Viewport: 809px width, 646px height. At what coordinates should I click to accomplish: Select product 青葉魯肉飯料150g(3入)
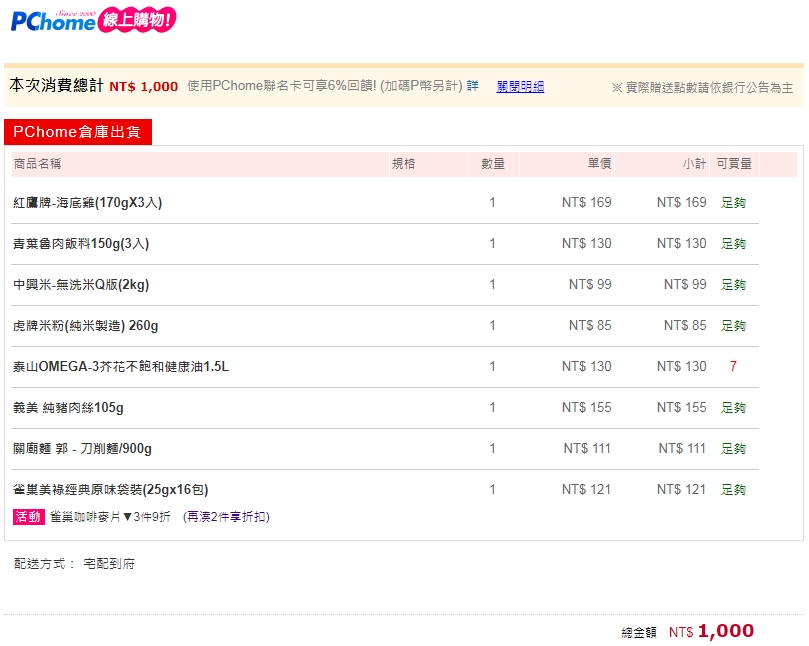pos(81,244)
